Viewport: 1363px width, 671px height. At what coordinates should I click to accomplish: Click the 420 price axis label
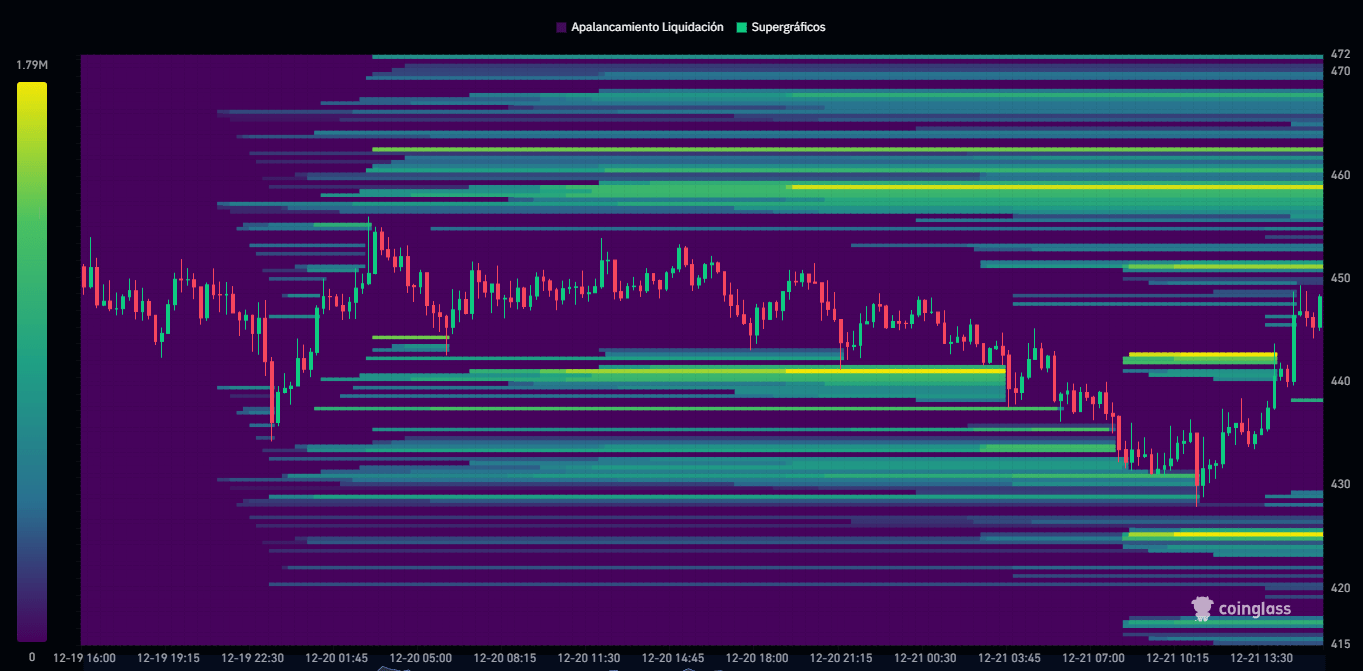tap(1340, 588)
